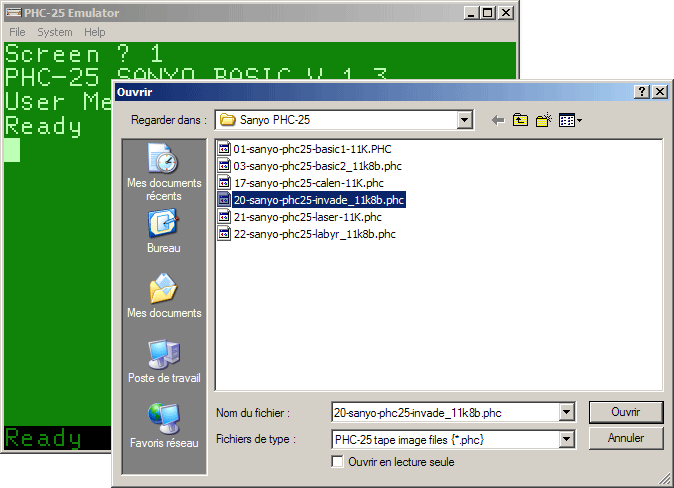Click the Ouvrir button
Image resolution: width=674 pixels, height=488 pixels.
[x=625, y=412]
